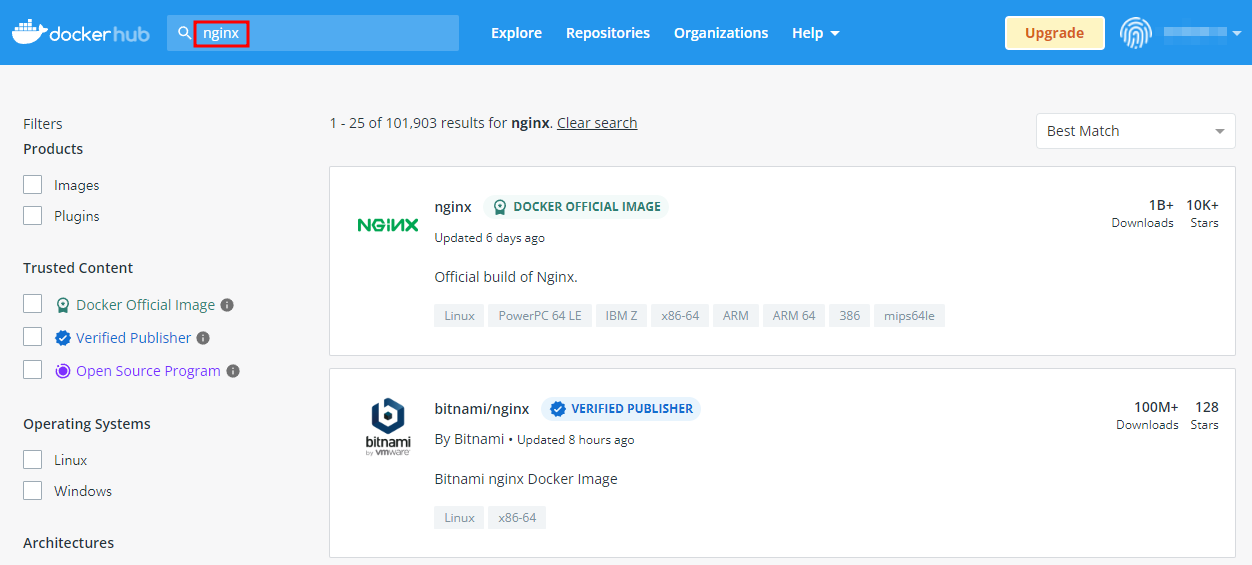Open the Best Match sort dropdown
This screenshot has height=565, width=1252.
point(1136,131)
